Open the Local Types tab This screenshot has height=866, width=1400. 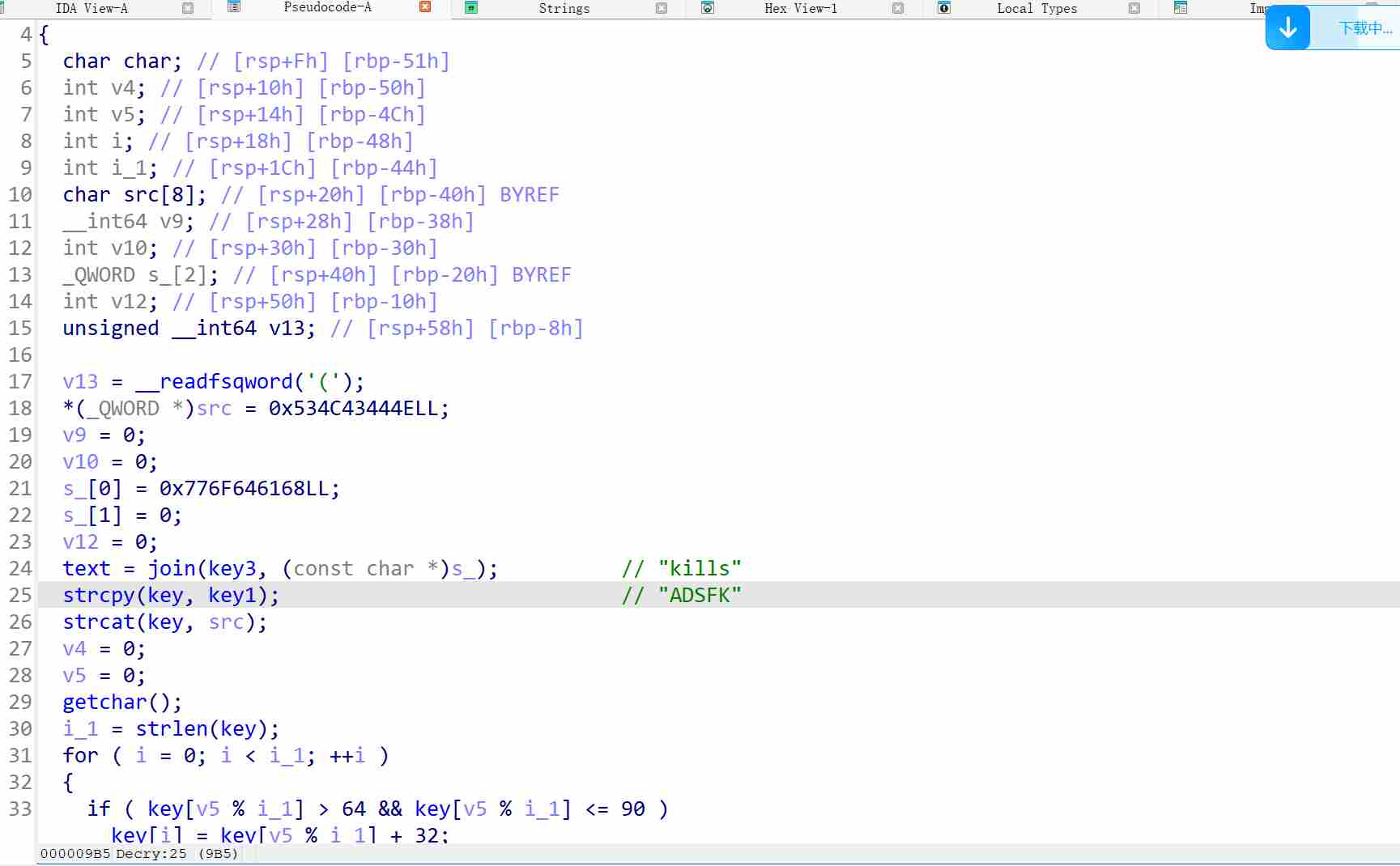[x=1036, y=8]
